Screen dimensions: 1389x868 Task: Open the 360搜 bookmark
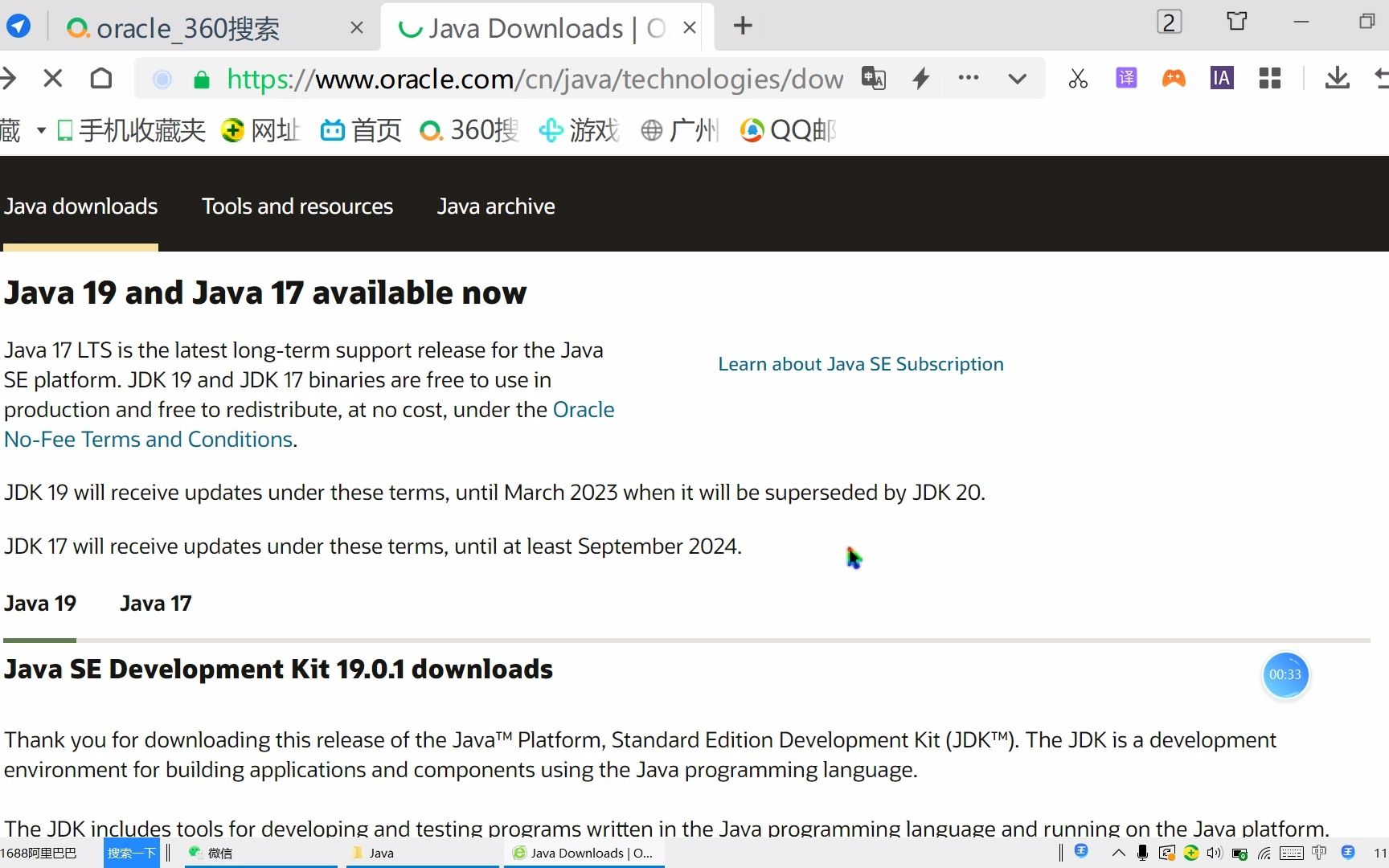pos(469,130)
